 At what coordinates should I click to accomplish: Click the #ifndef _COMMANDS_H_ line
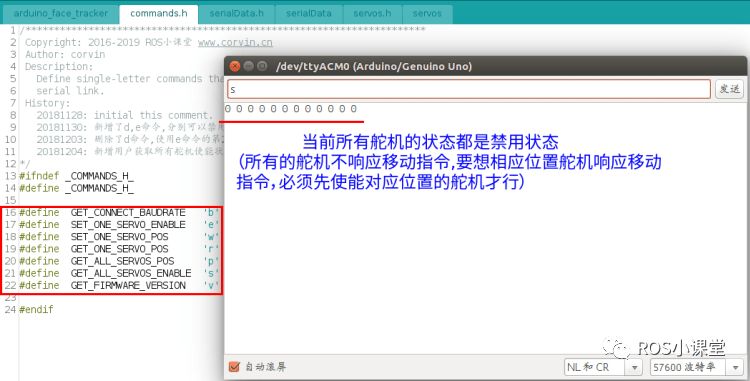coord(77,176)
